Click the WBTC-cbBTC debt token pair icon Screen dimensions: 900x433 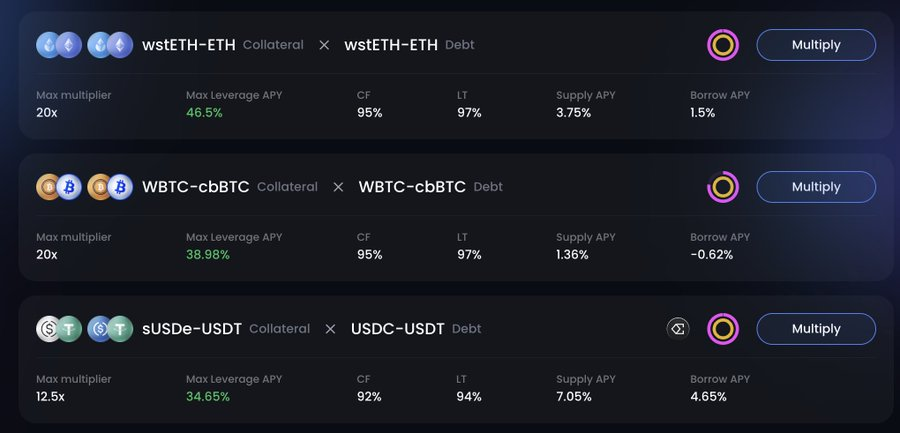click(110, 187)
